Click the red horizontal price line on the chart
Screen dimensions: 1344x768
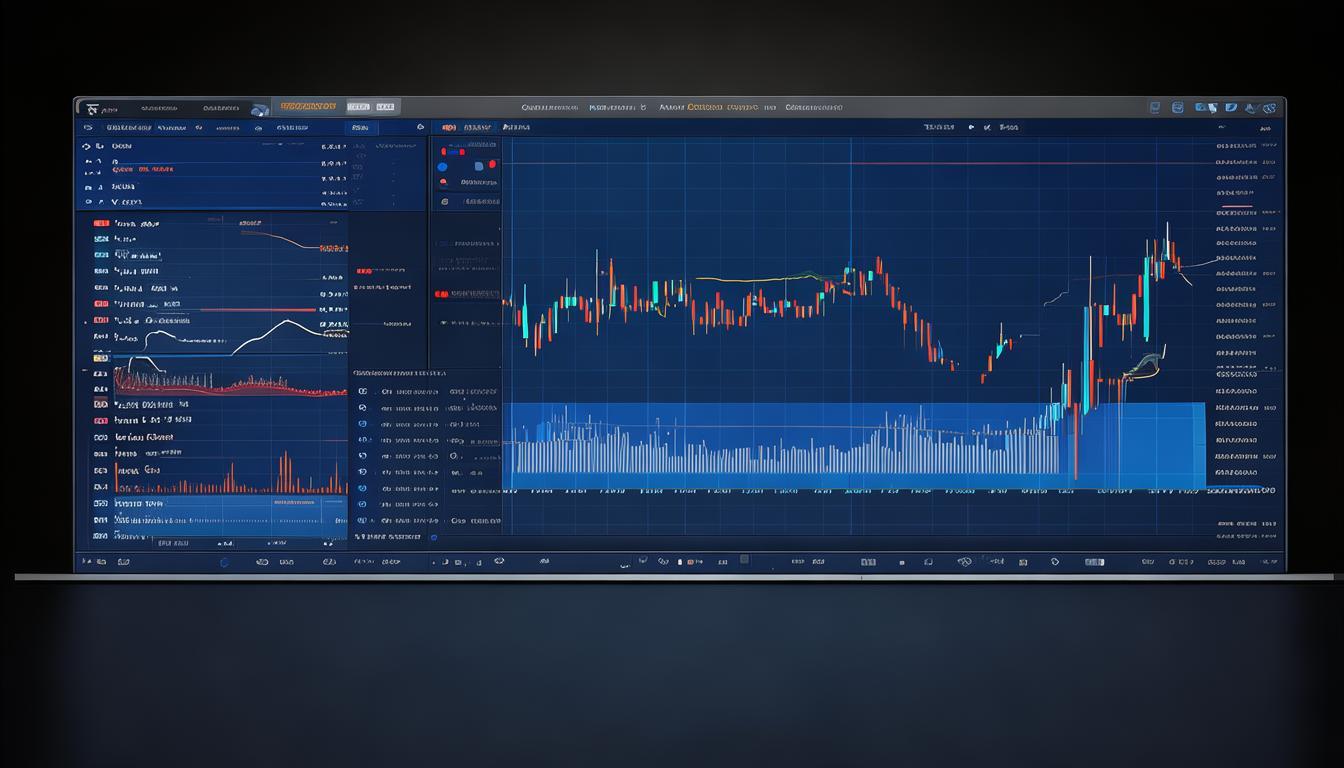(x=850, y=163)
